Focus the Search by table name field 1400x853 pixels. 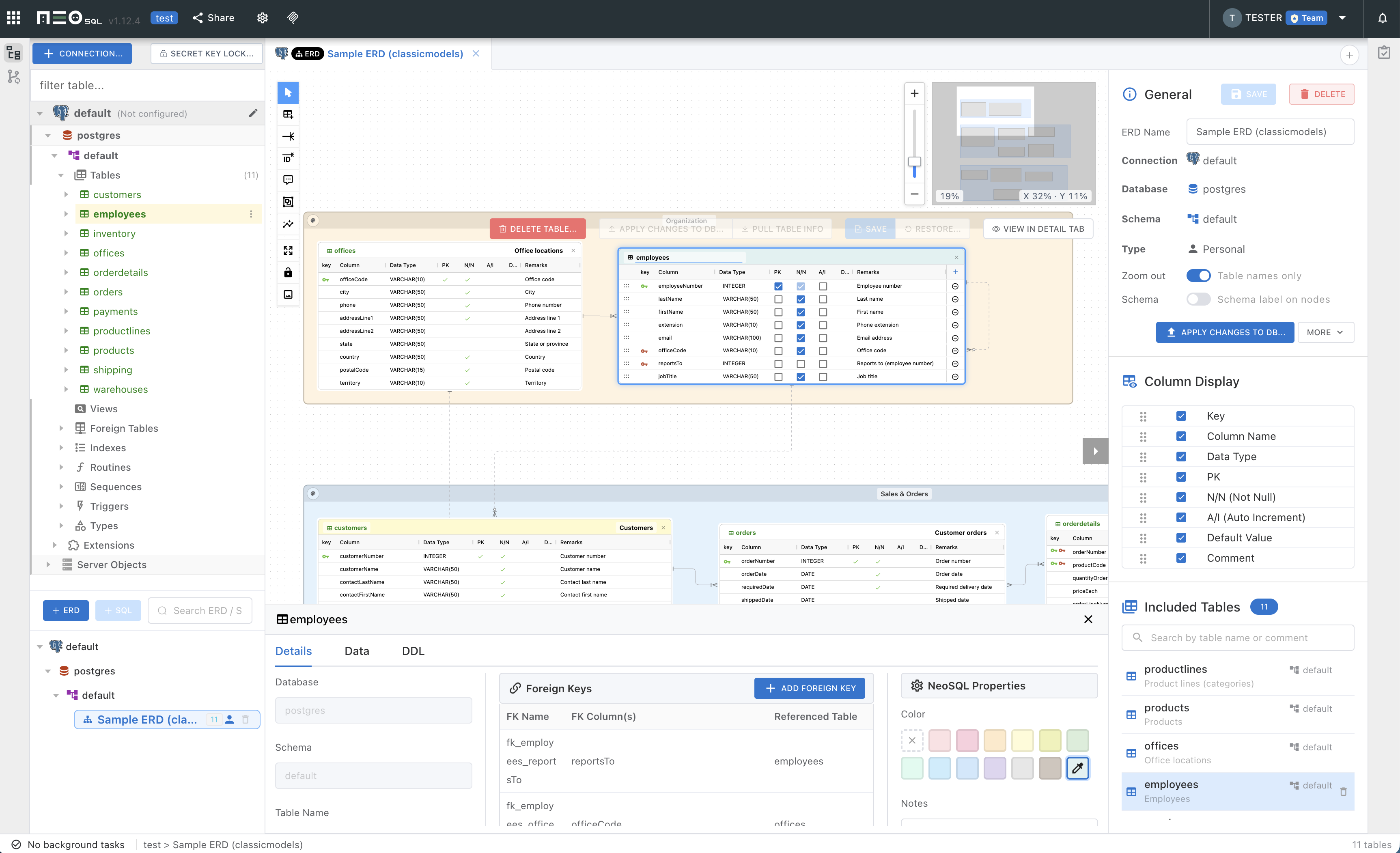click(1238, 638)
